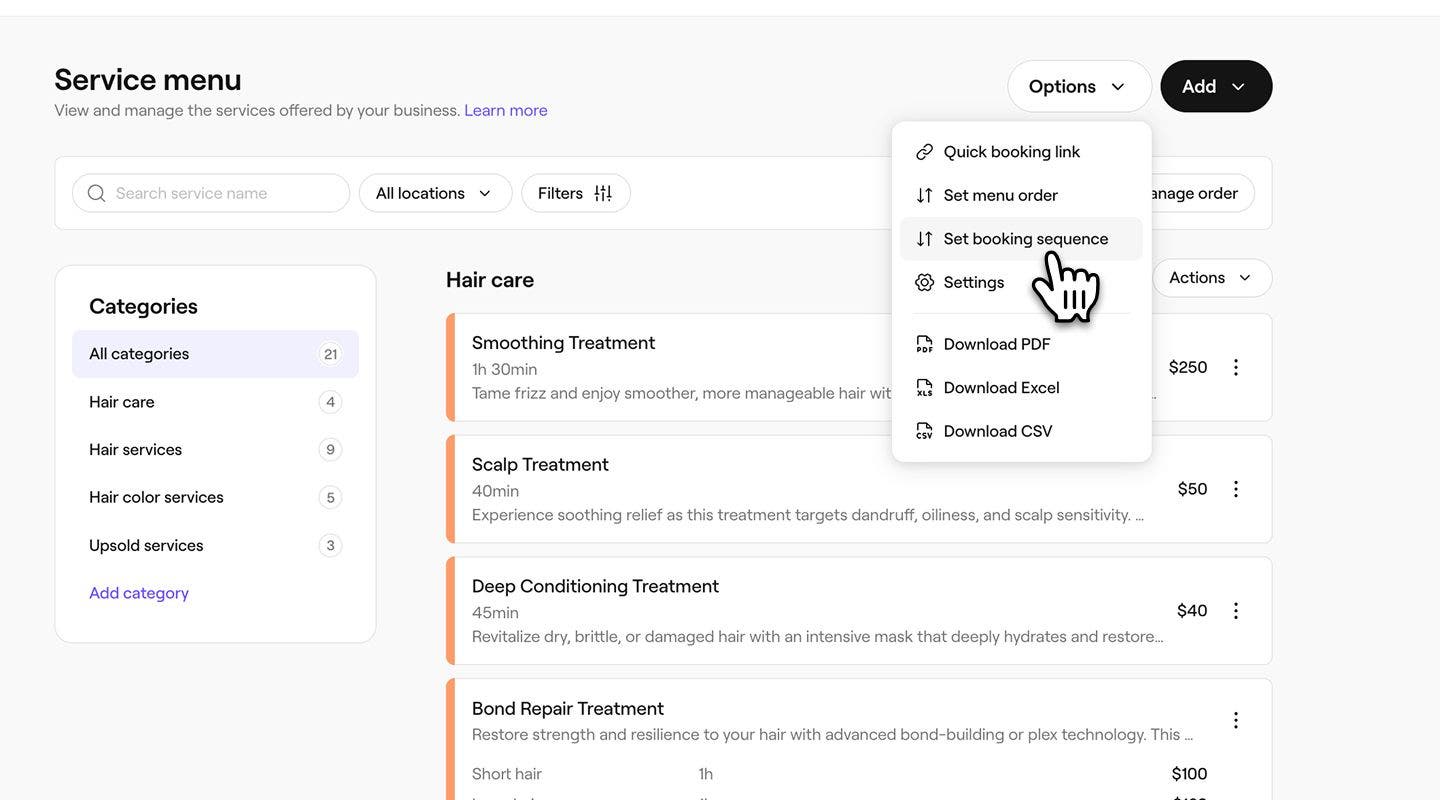Open the Add dropdown button

[1215, 87]
